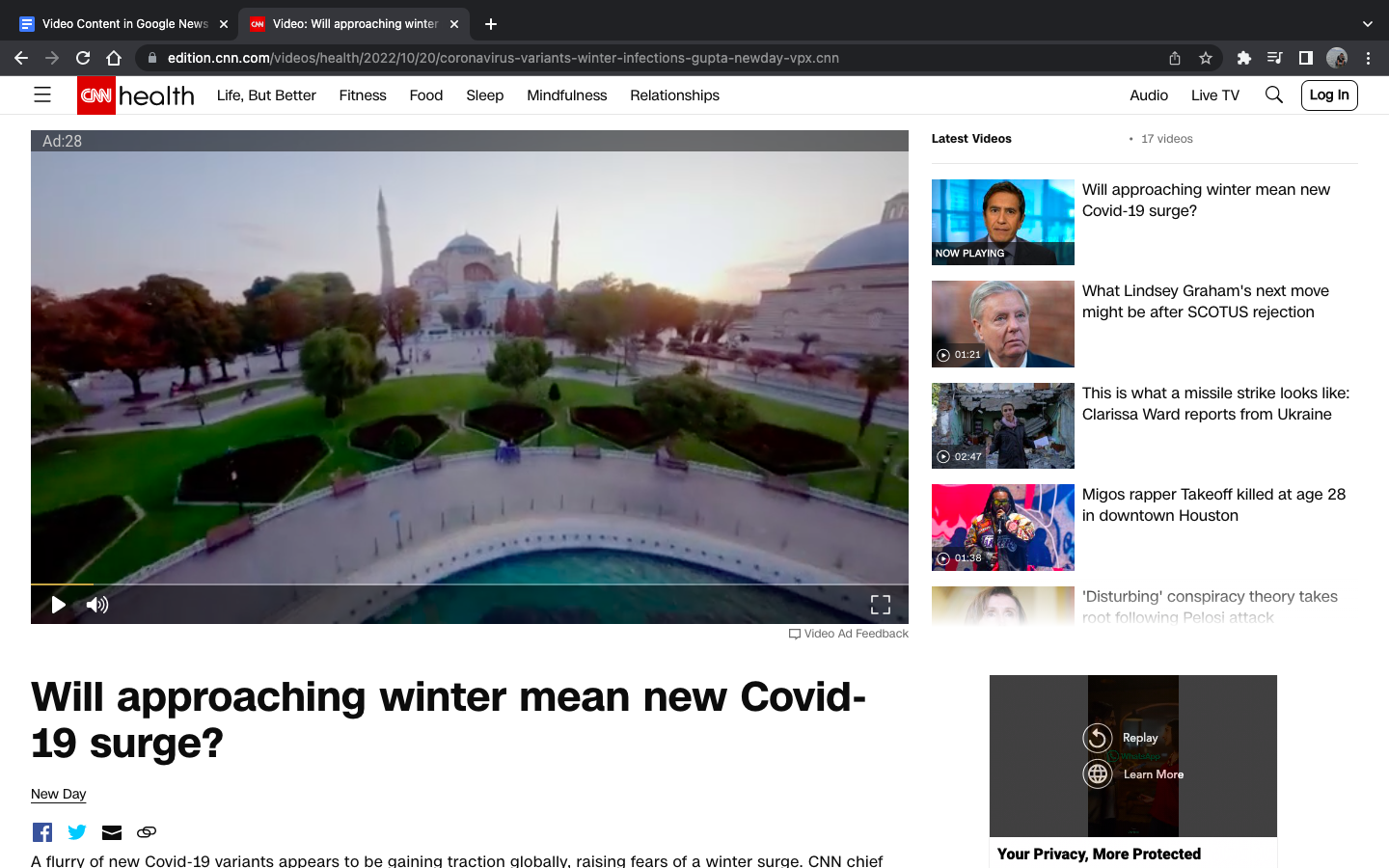Share the article on Facebook
The height and width of the screenshot is (868, 1389).
point(41,831)
